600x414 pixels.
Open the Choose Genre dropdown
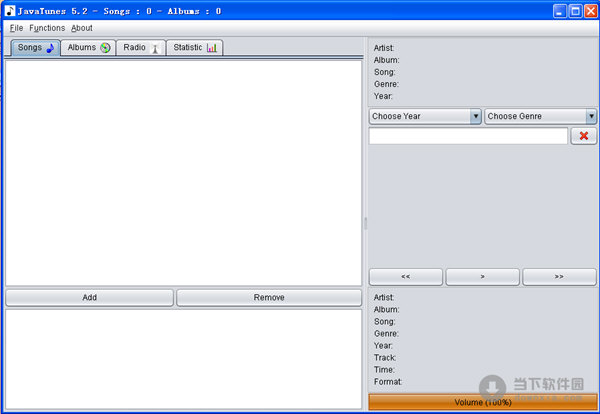(x=541, y=116)
